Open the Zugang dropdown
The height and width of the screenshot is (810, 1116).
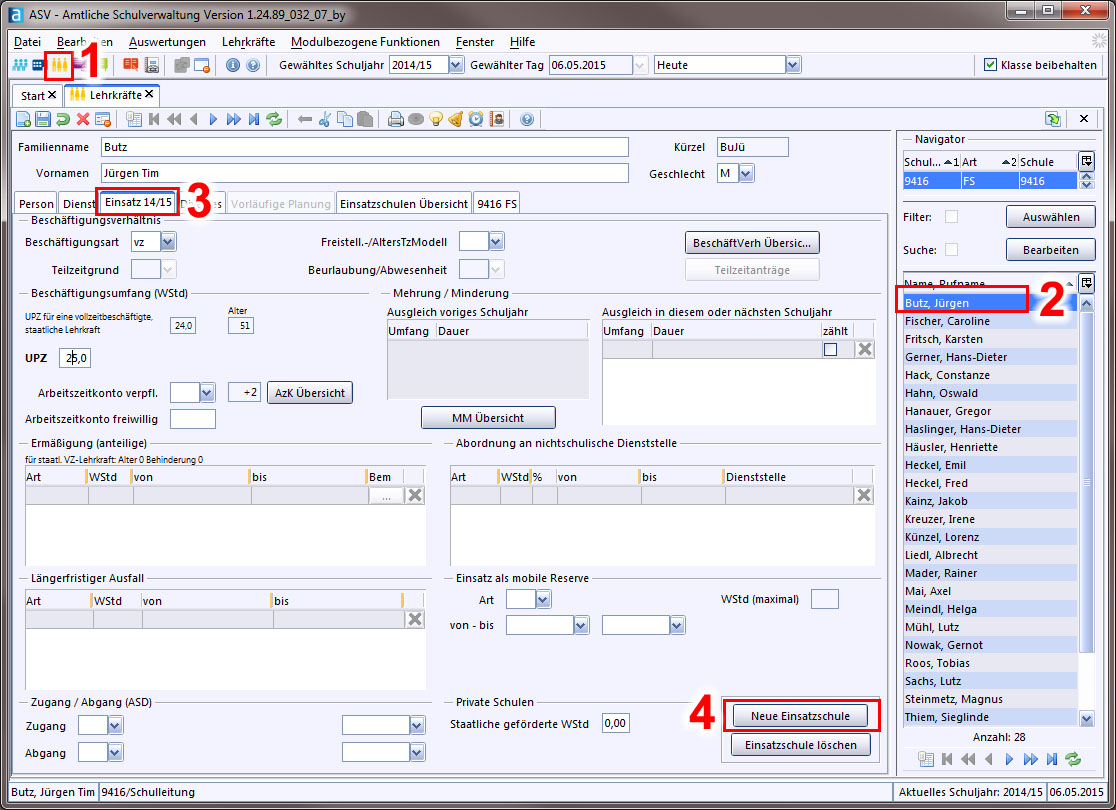point(115,725)
